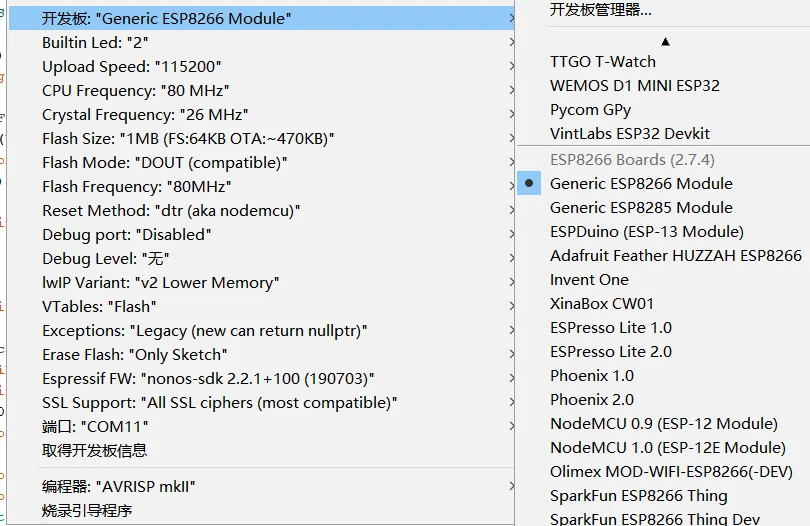810x526 pixels.
Task: Open Reset Method dtr nodemcu submenu
Action: (261, 211)
